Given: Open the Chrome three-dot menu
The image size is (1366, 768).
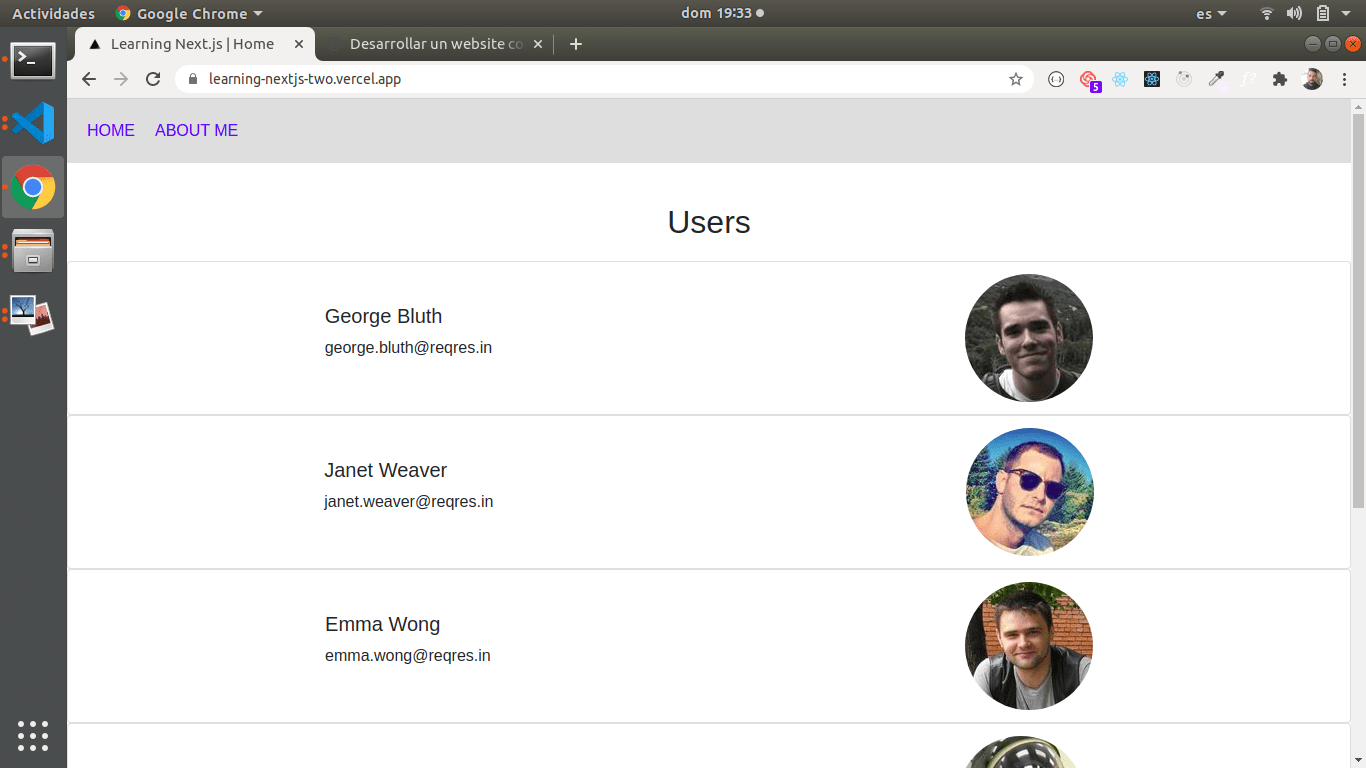Looking at the screenshot, I should (1344, 79).
